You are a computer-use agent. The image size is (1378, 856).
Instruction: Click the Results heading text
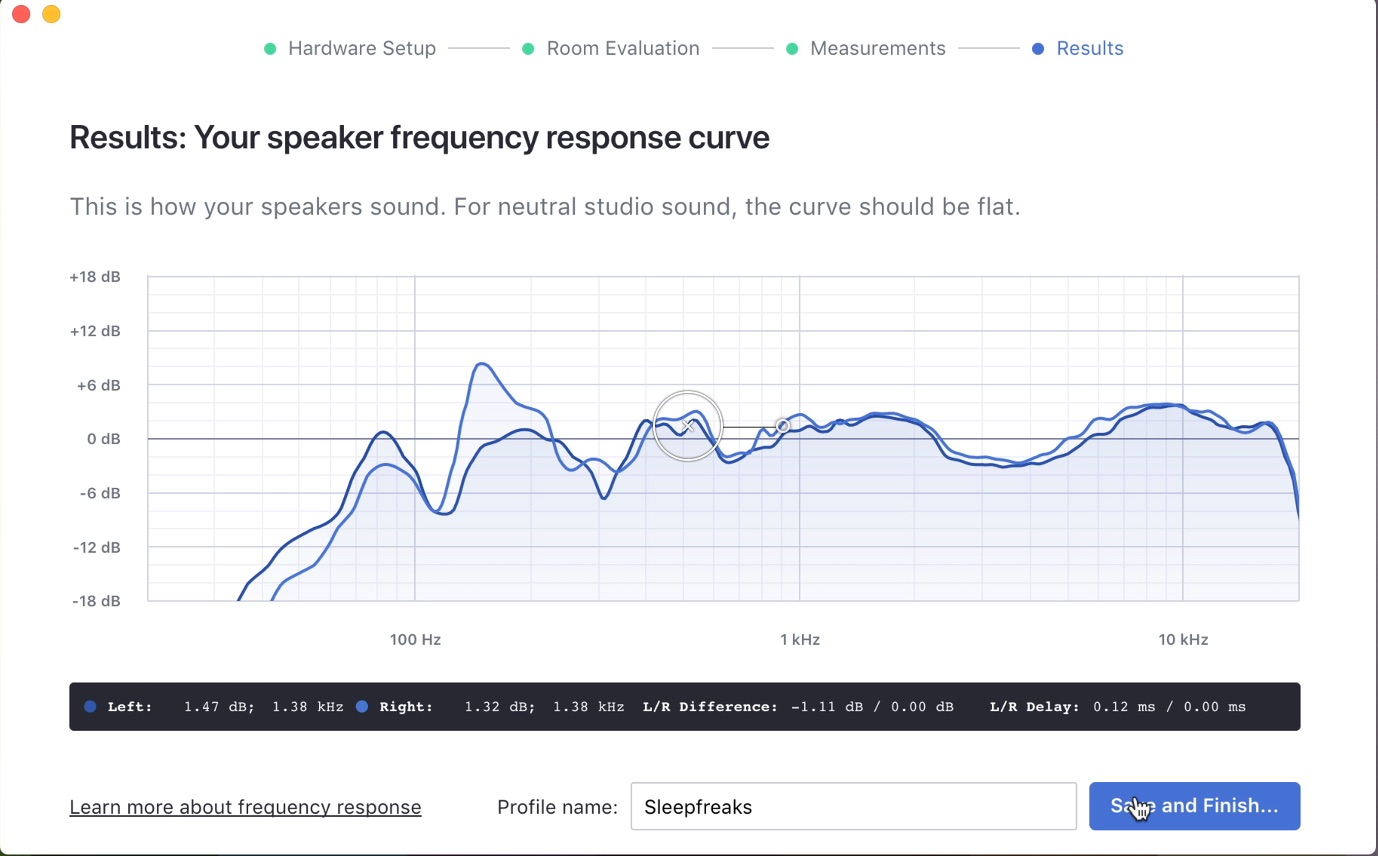[x=420, y=138]
